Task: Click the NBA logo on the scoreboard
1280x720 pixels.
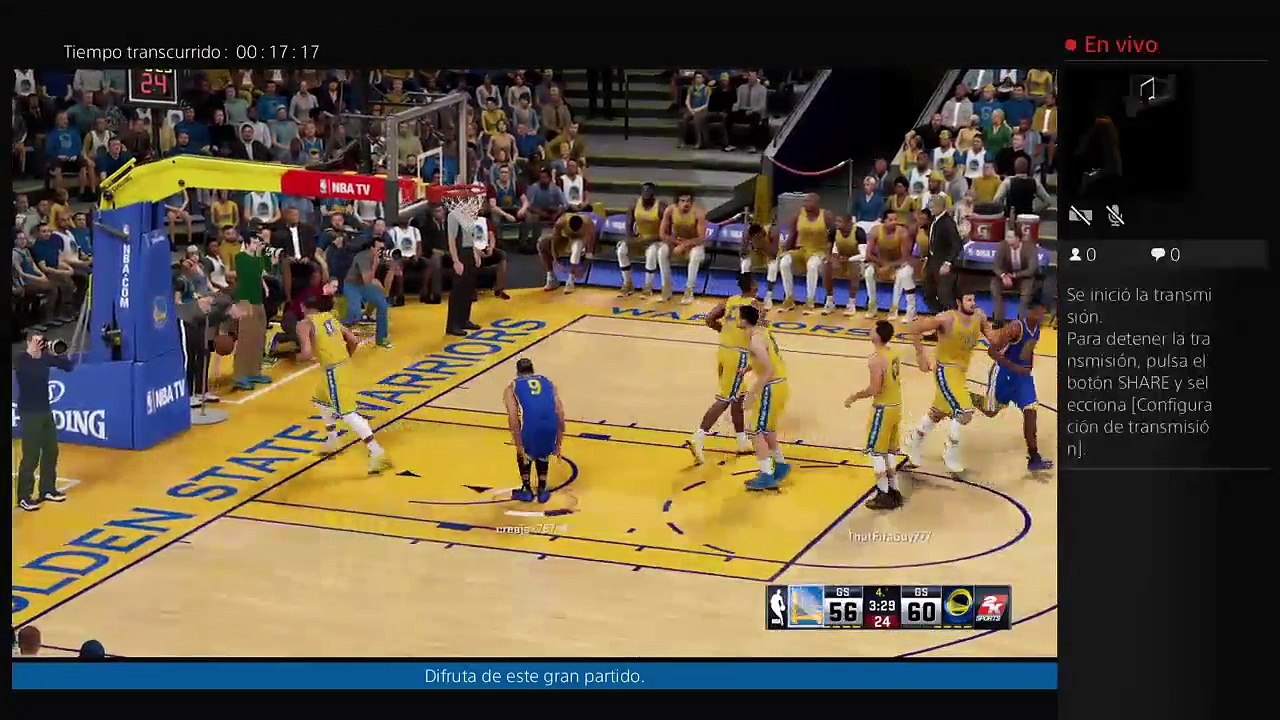Action: click(x=777, y=607)
